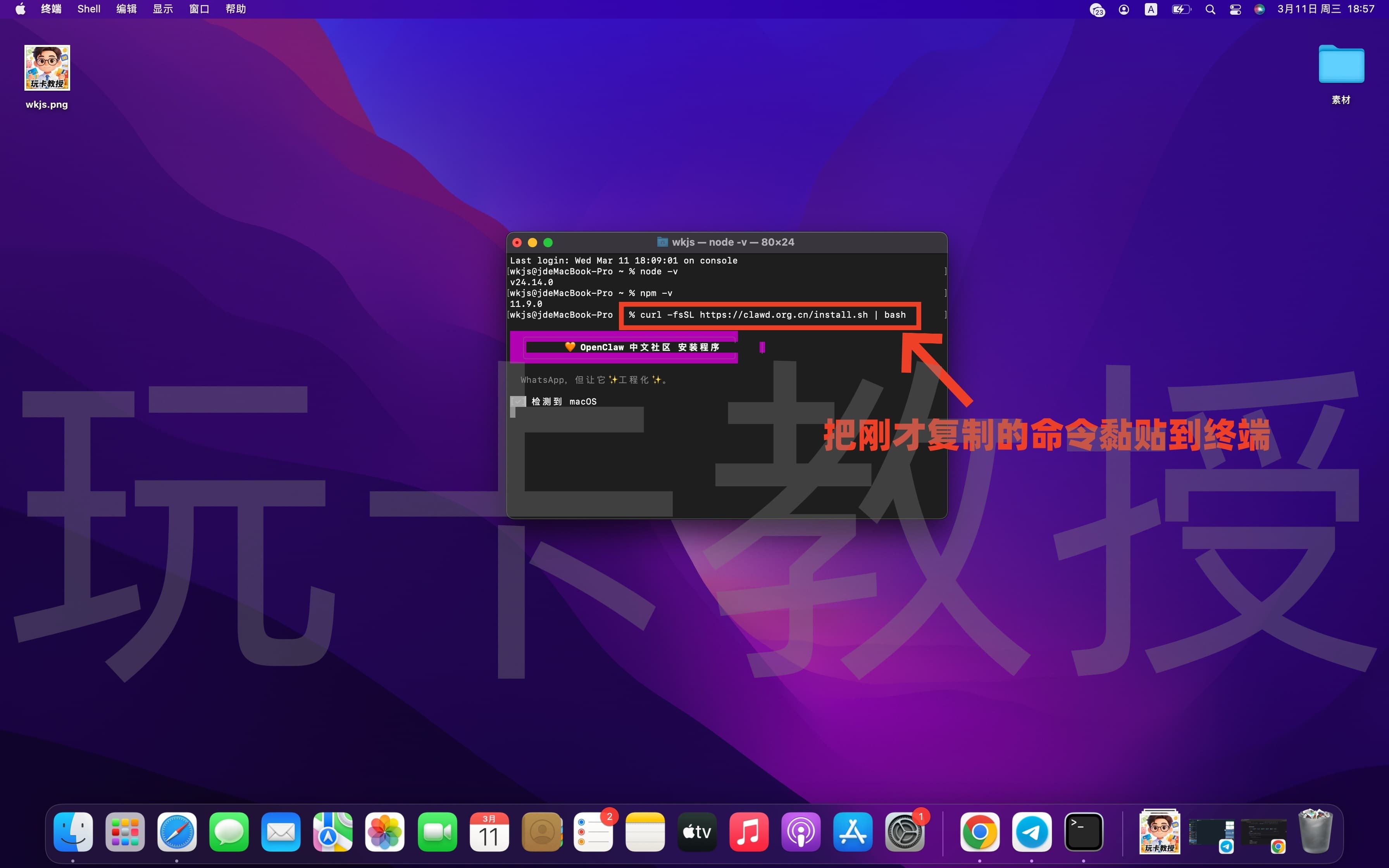
Task: Launch Podcasts from the Dock
Action: pyautogui.click(x=801, y=831)
